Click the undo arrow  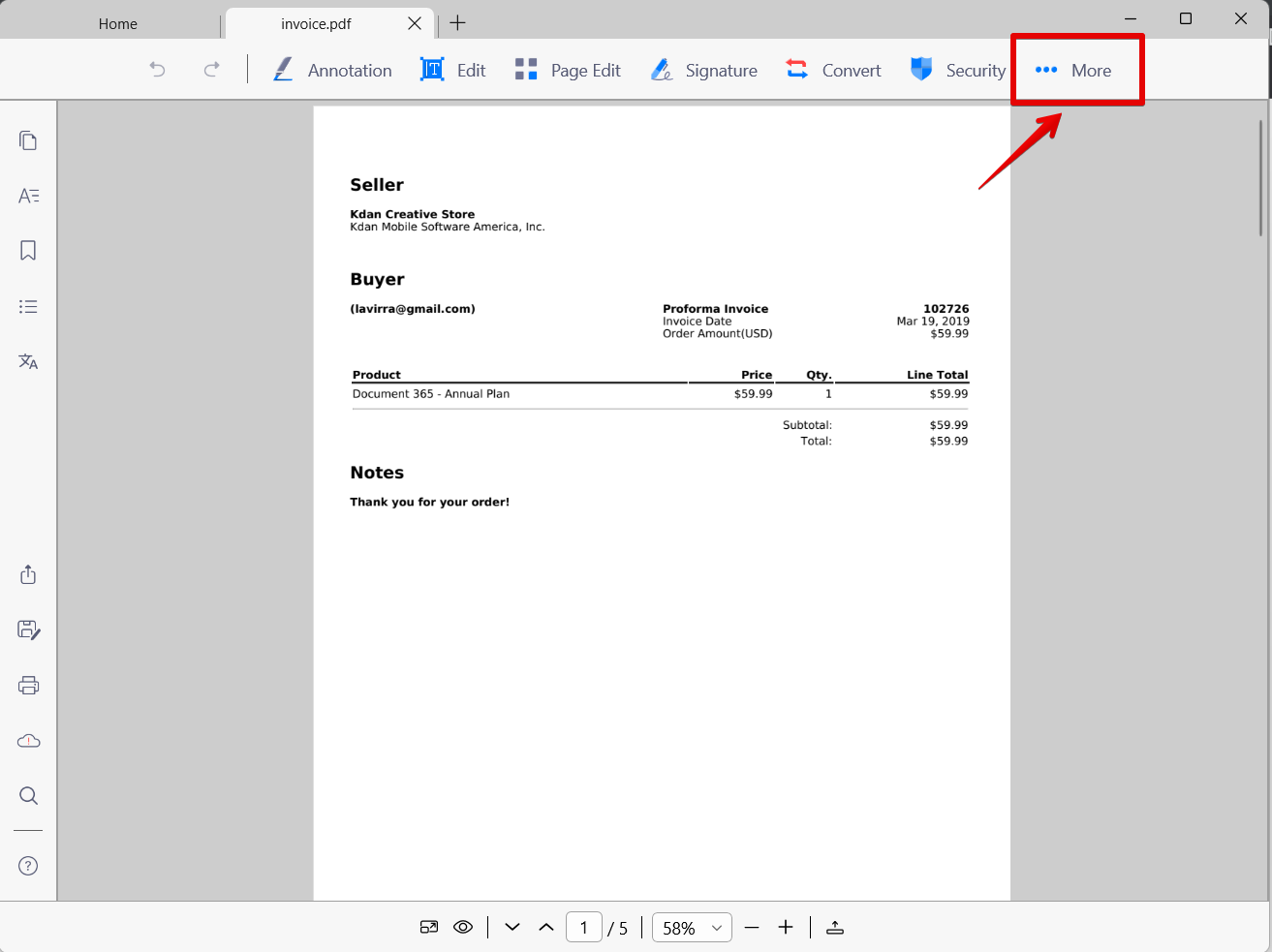(157, 70)
